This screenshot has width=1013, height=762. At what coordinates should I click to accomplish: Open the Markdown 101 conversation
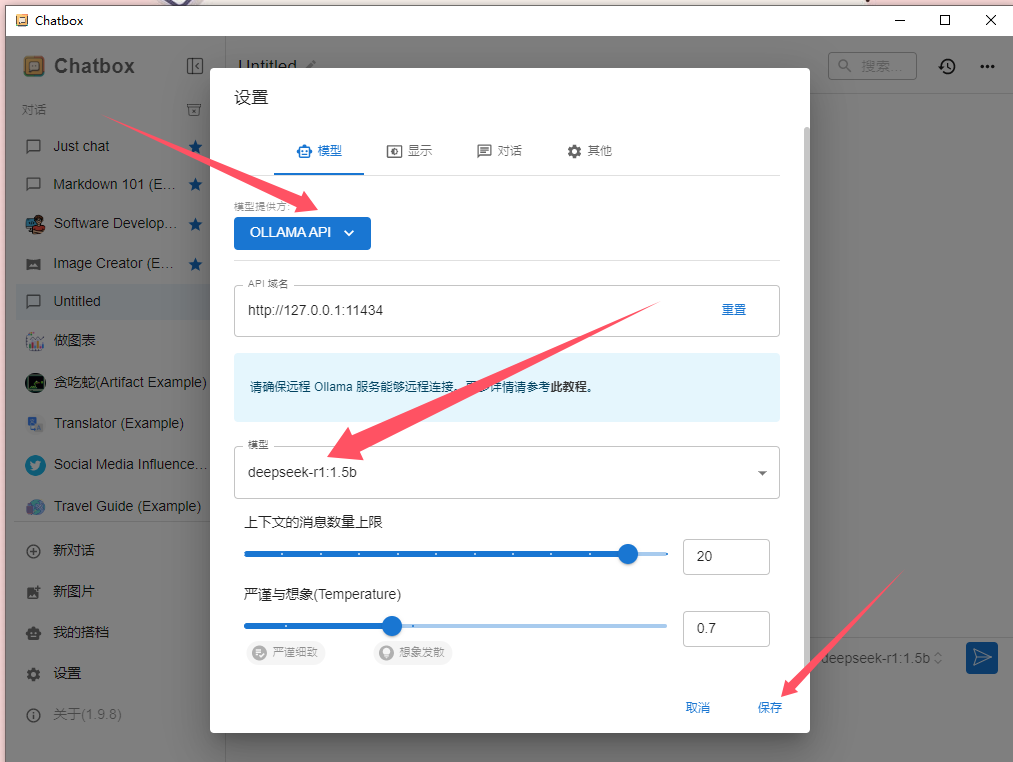[x=114, y=184]
